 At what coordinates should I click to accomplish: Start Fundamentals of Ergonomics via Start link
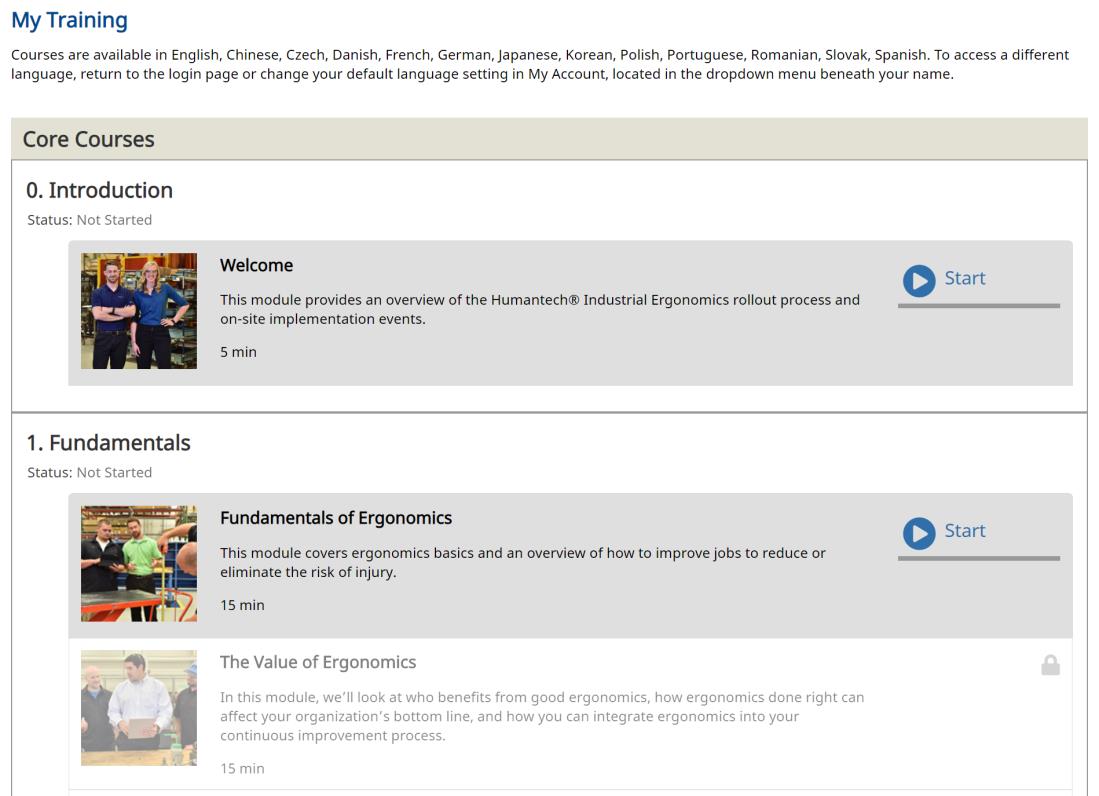pyautogui.click(x=964, y=530)
